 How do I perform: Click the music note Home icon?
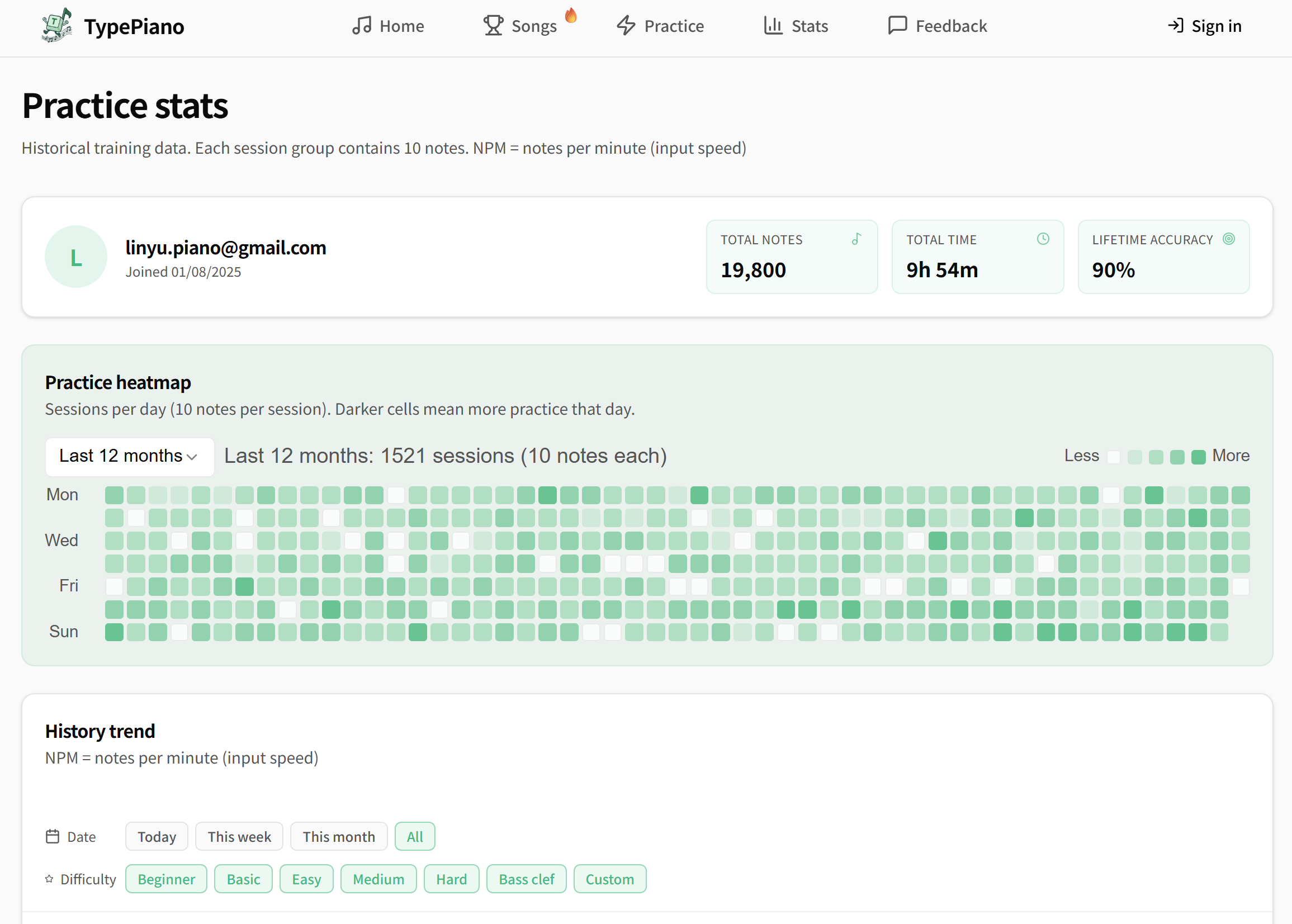pos(362,26)
